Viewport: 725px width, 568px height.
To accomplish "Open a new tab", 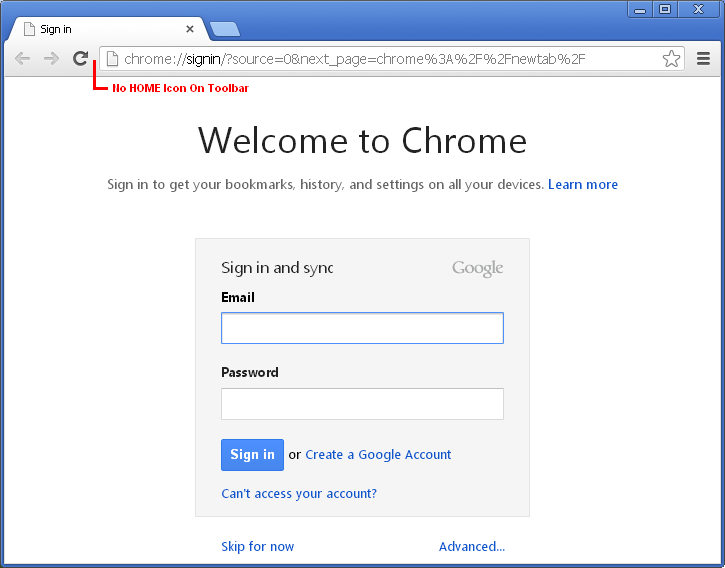I will (225, 29).
